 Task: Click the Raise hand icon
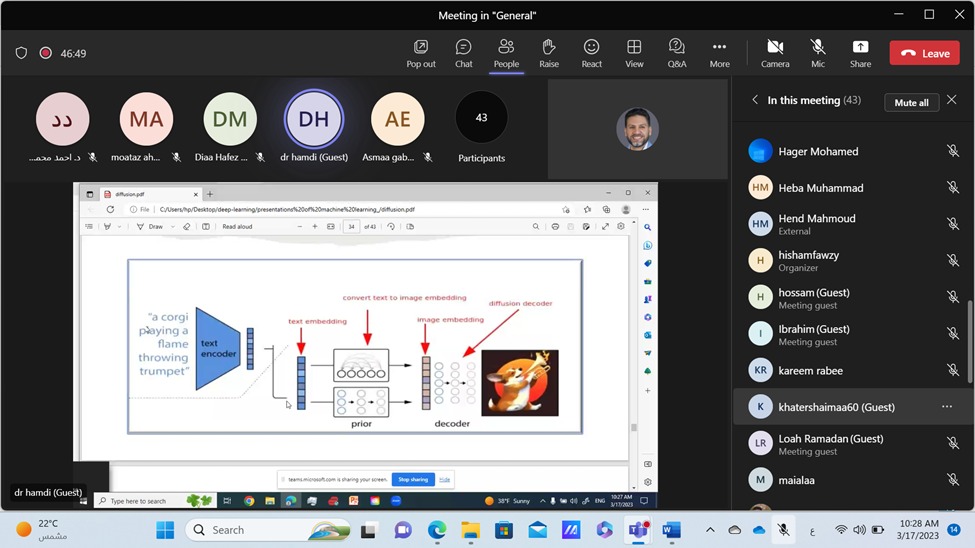coord(549,53)
